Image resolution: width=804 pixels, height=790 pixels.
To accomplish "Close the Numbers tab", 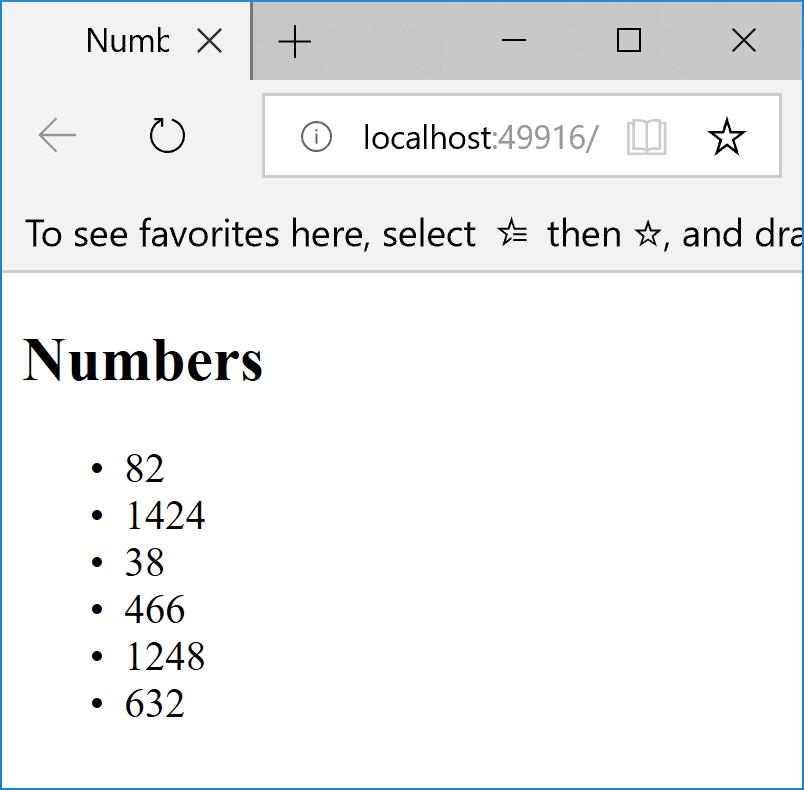I will click(x=210, y=40).
